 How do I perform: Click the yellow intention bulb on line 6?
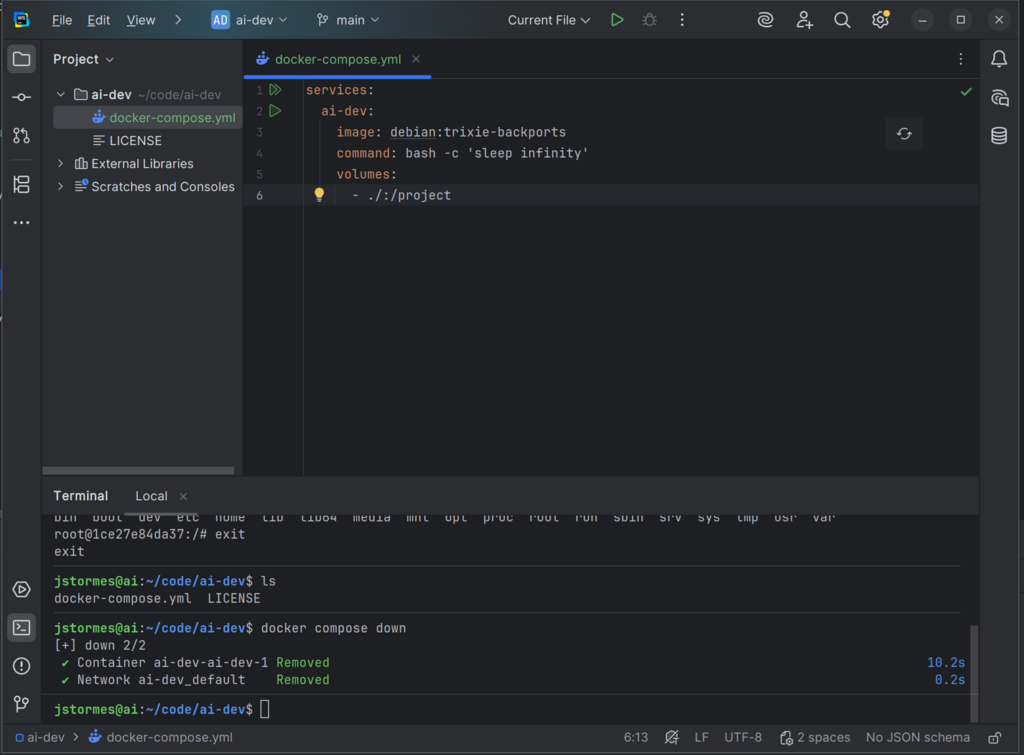(x=319, y=195)
